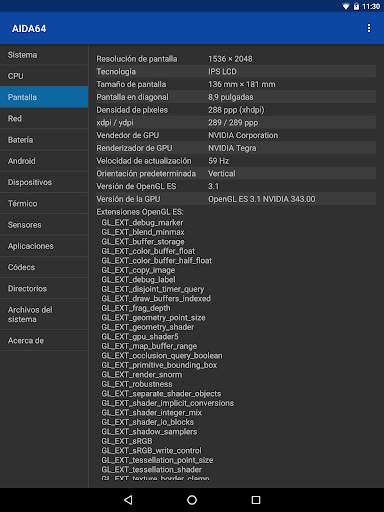Tap GL_EXT_sRGB_write_control entry
The image size is (384, 512).
click(152, 450)
